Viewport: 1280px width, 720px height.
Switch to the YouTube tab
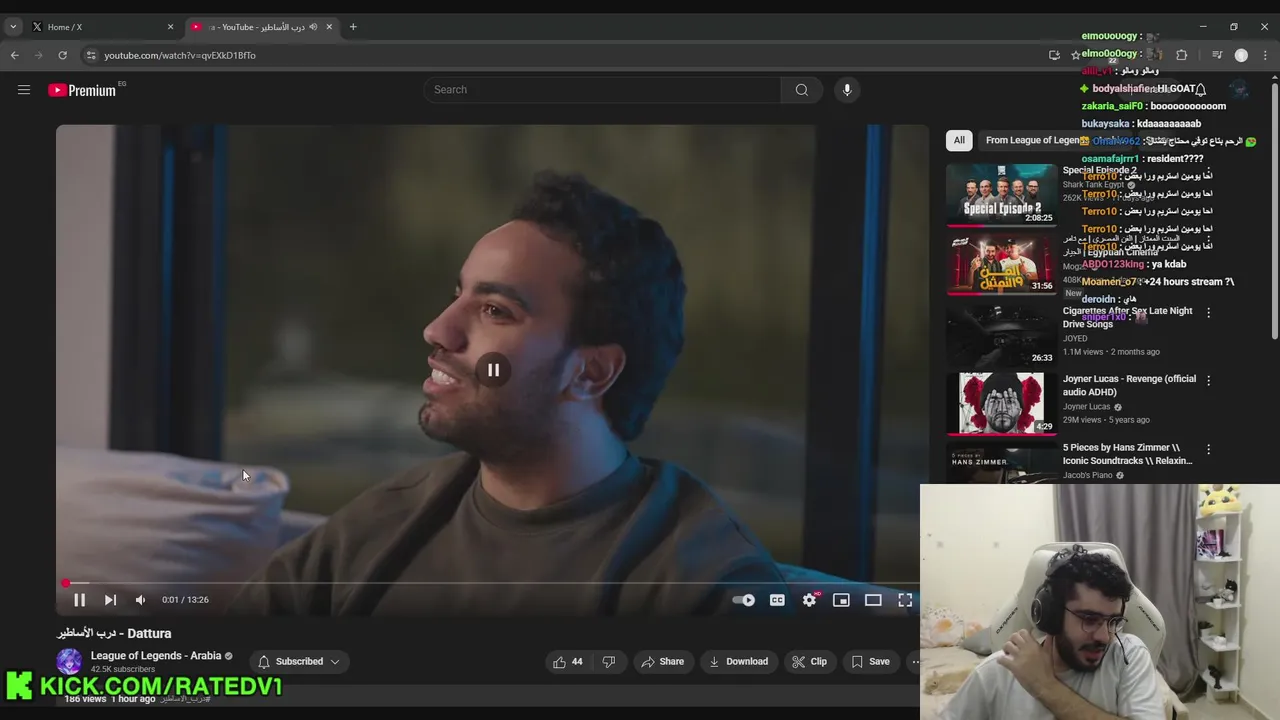point(262,27)
